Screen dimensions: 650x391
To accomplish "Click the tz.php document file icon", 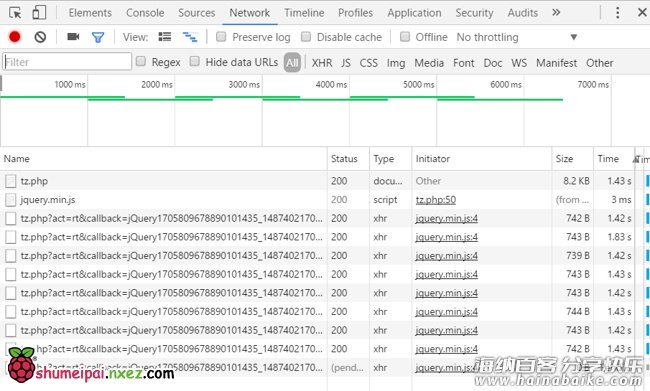I will [11, 181].
